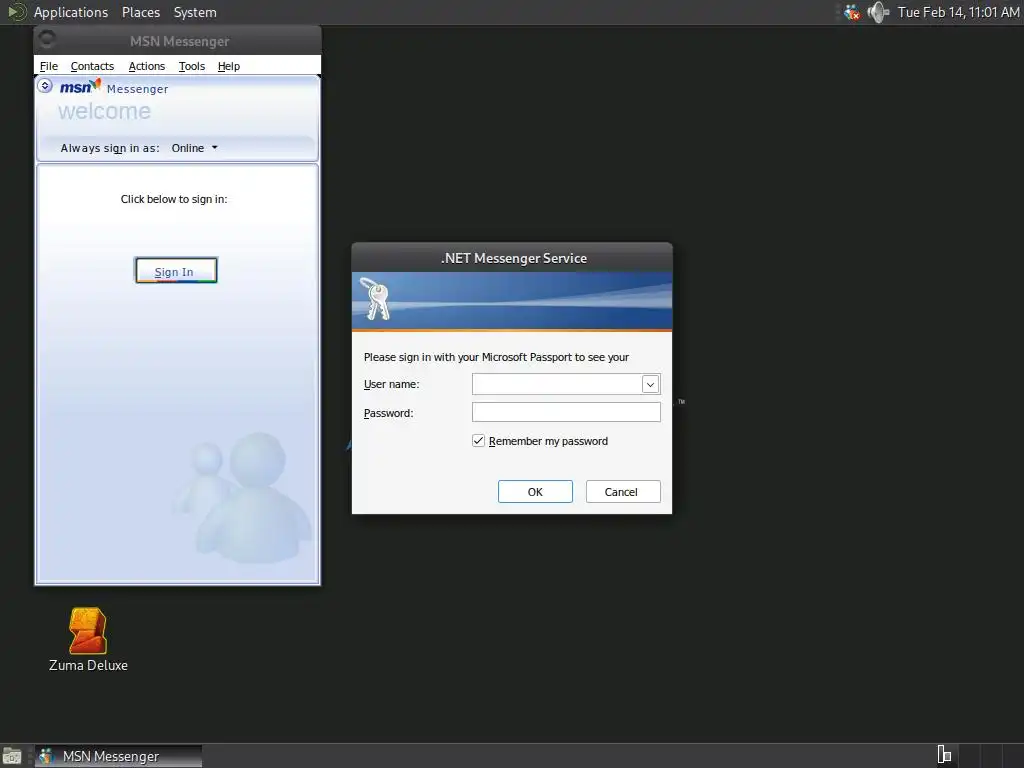Open the System menu in top panel

195,12
